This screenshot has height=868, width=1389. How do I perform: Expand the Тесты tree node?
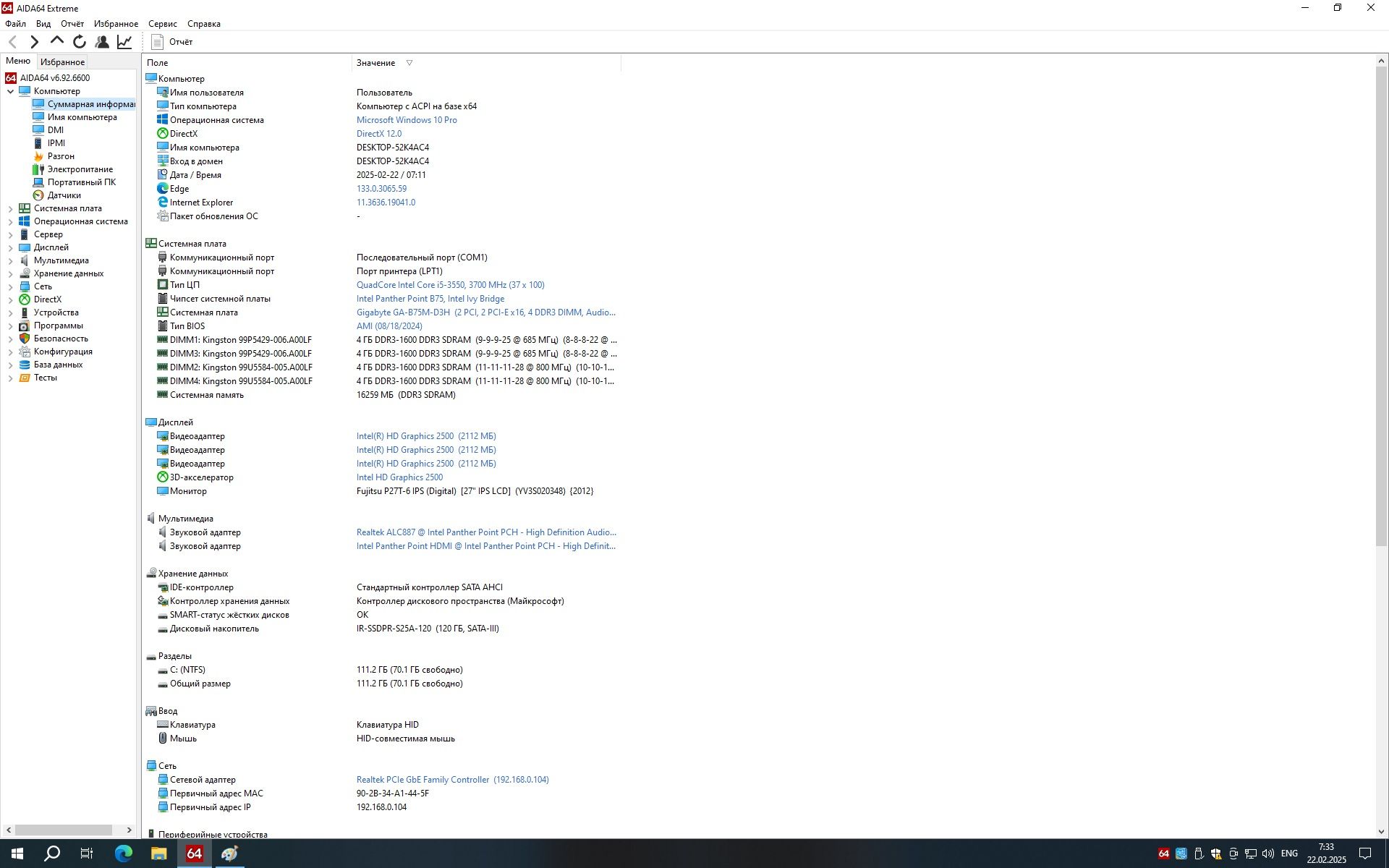[10, 378]
